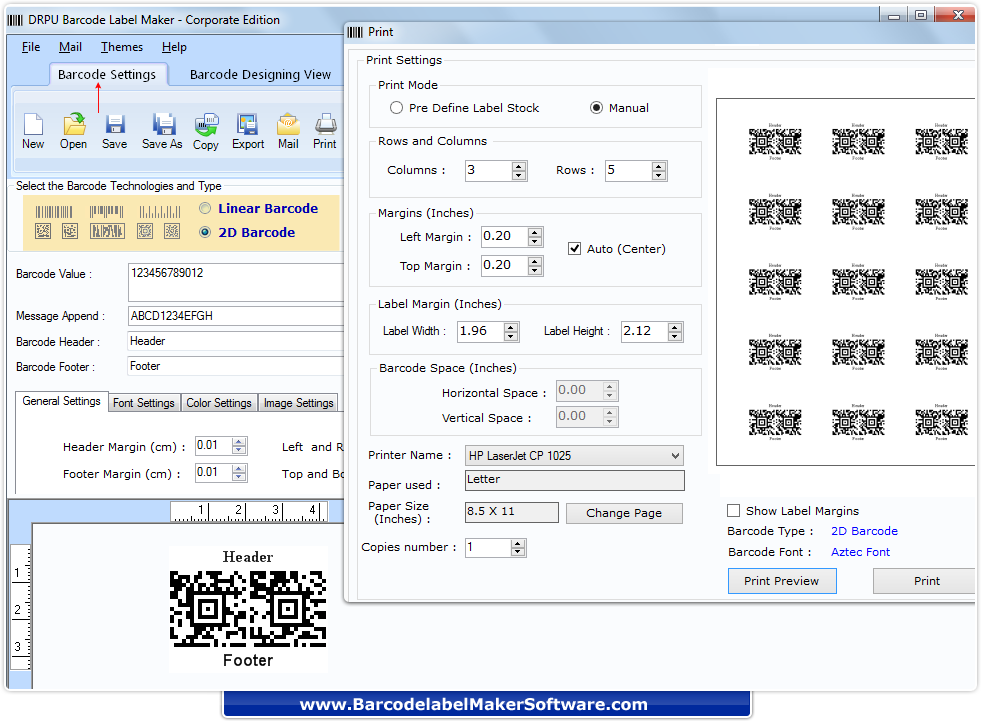Click the Mail toolbar icon
Image resolution: width=981 pixels, height=721 pixels.
288,131
